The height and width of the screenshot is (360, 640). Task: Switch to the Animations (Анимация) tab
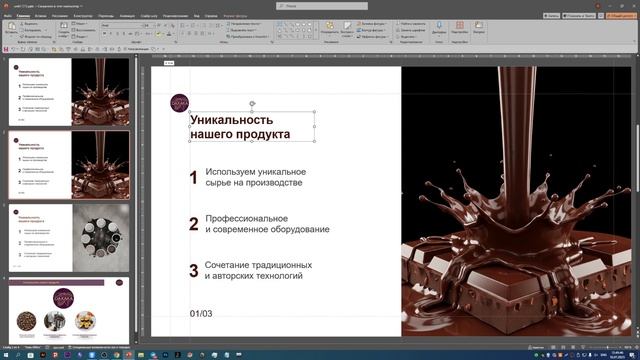(x=127, y=16)
